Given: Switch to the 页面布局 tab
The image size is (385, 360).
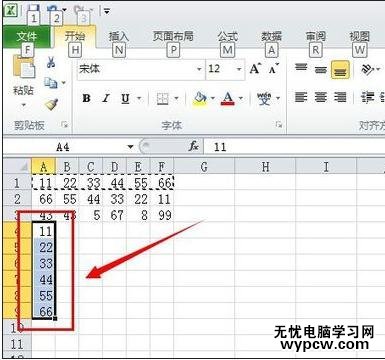Looking at the screenshot, I should click(173, 36).
